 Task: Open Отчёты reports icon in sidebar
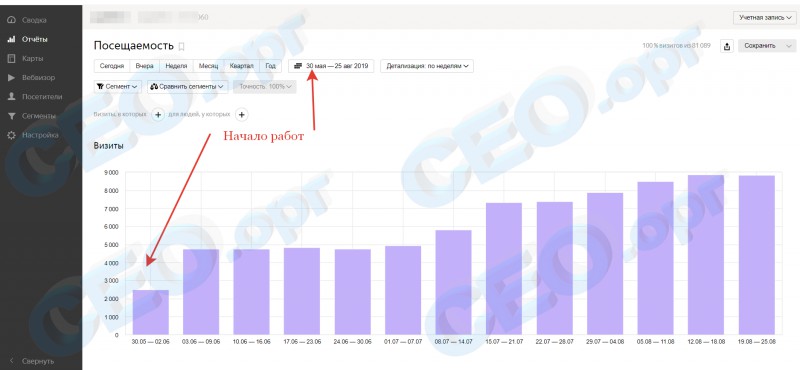click(11, 39)
